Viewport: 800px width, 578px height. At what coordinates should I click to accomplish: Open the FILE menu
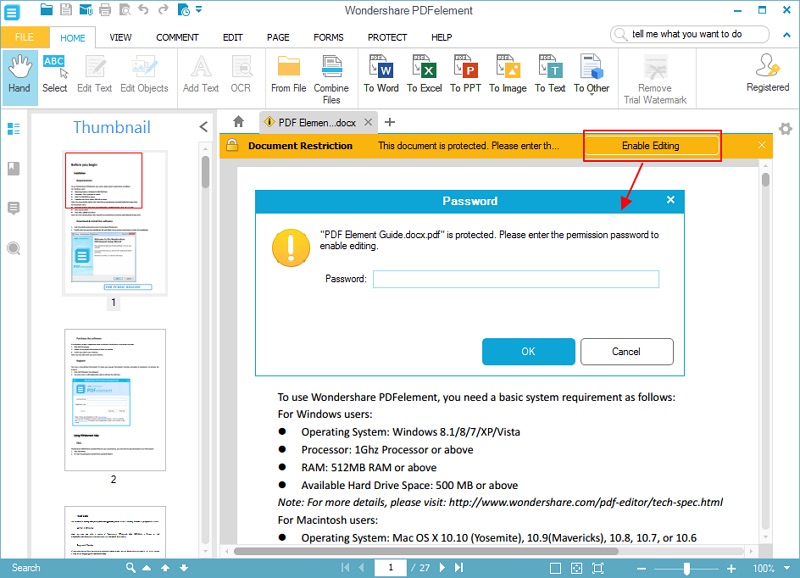click(24, 37)
